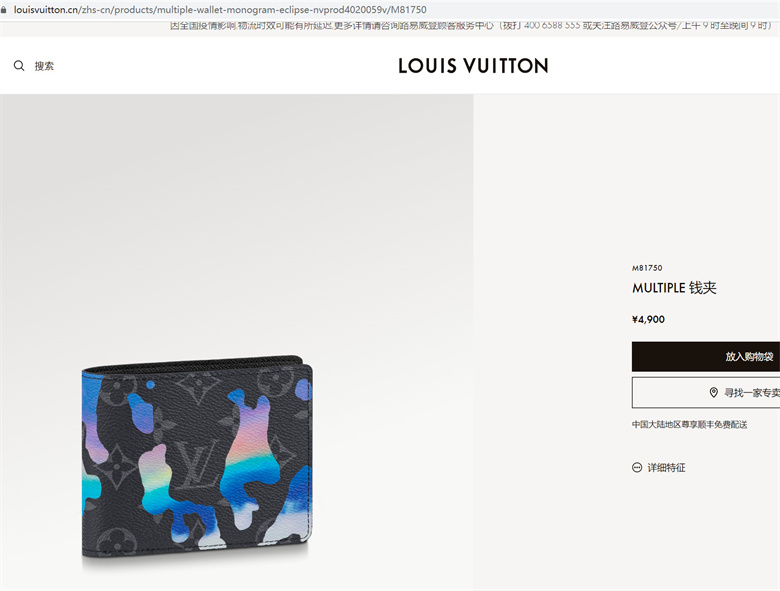
Task: Click the free SF delivery notice text
Action: coord(689,424)
